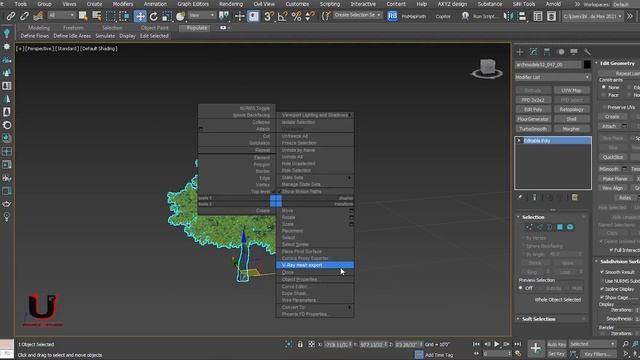
Task: Open the Rendering menu
Action: tap(231, 4)
